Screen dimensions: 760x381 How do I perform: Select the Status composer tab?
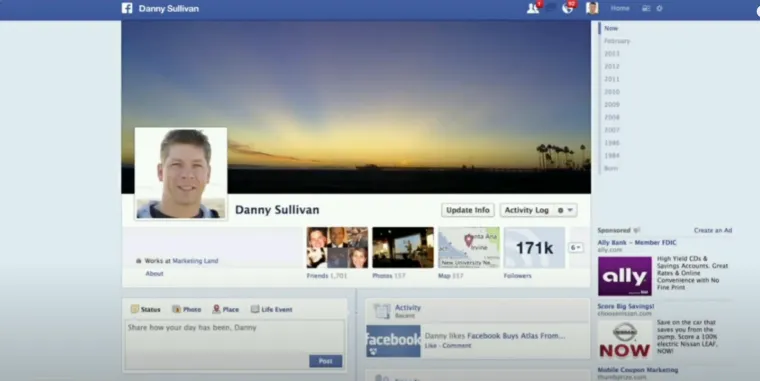(146, 309)
